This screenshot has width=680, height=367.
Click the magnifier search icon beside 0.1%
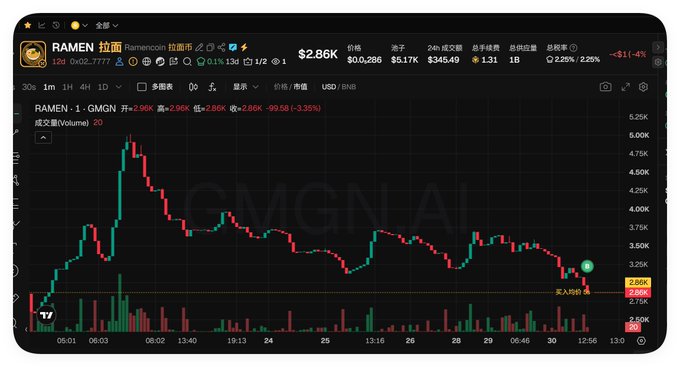pos(187,62)
